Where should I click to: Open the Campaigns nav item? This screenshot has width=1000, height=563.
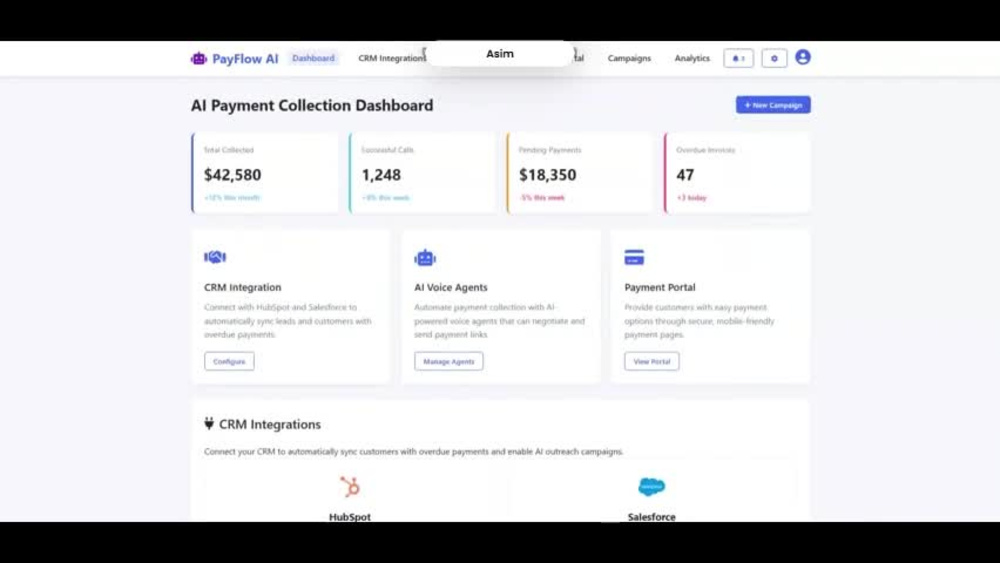coord(629,58)
